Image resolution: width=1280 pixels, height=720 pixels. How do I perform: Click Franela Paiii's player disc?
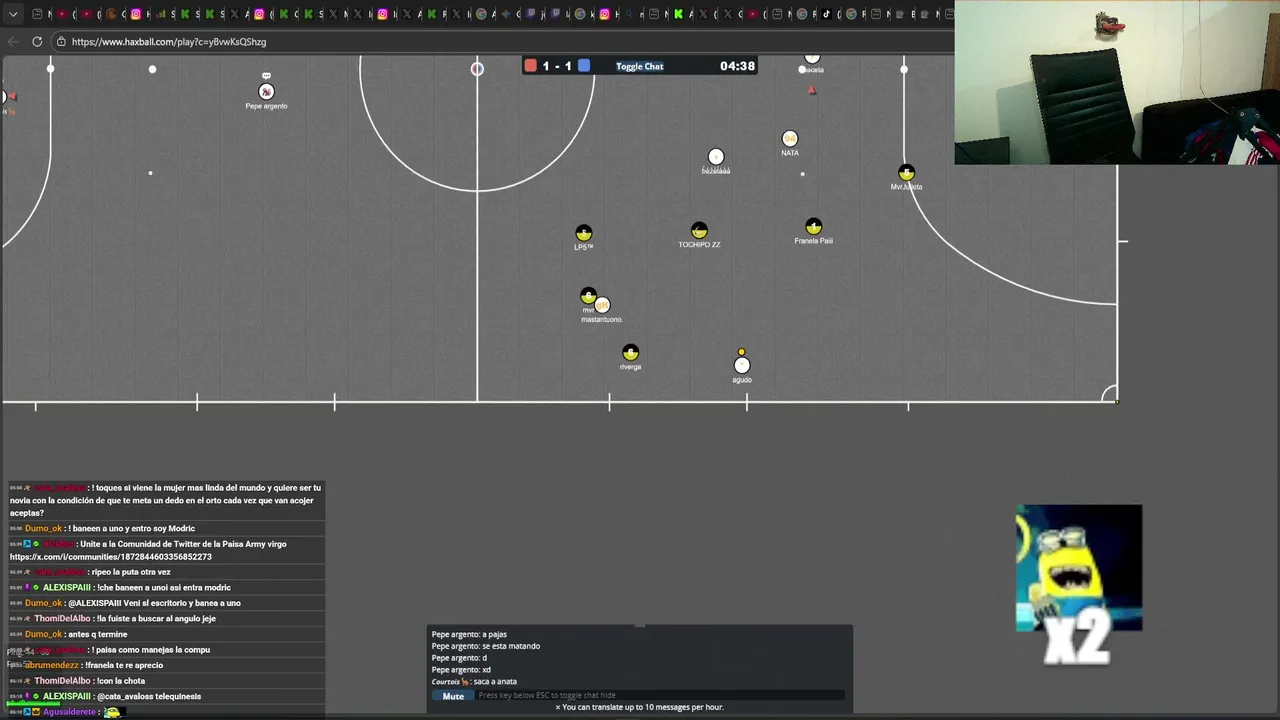813,227
